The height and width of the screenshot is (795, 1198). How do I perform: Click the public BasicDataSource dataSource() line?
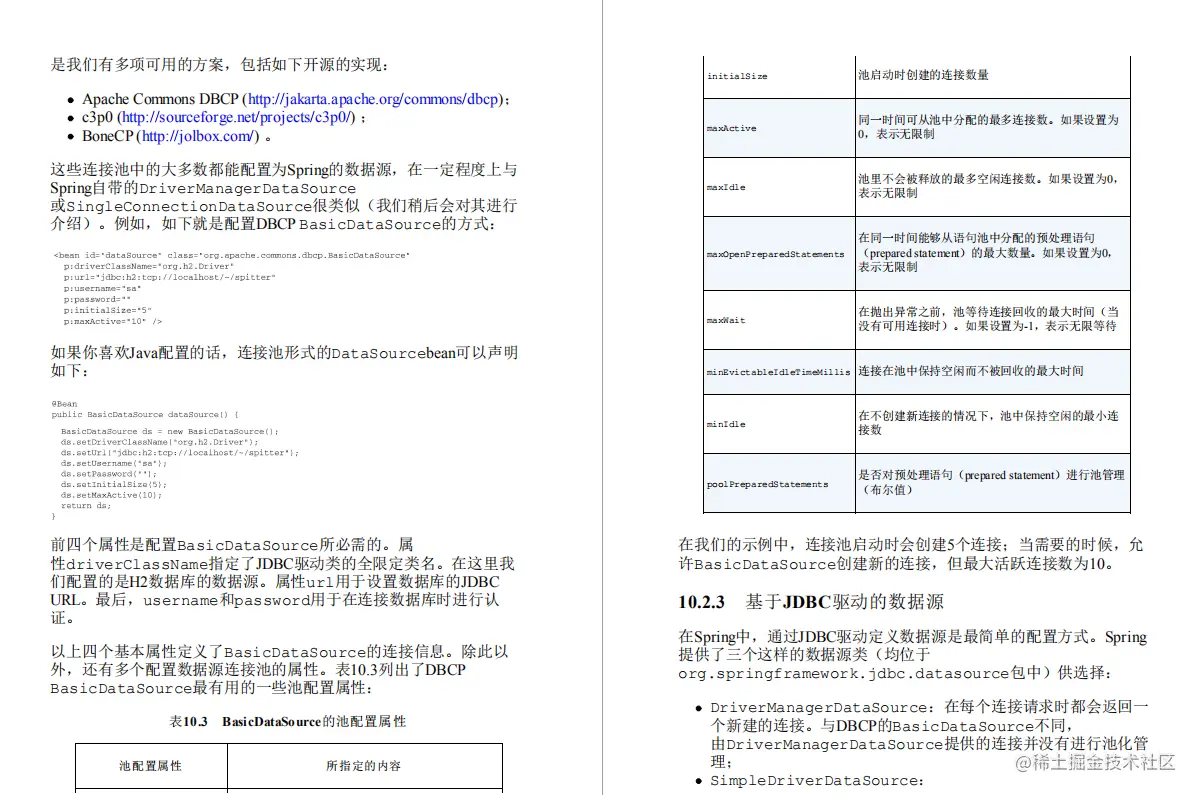click(145, 415)
